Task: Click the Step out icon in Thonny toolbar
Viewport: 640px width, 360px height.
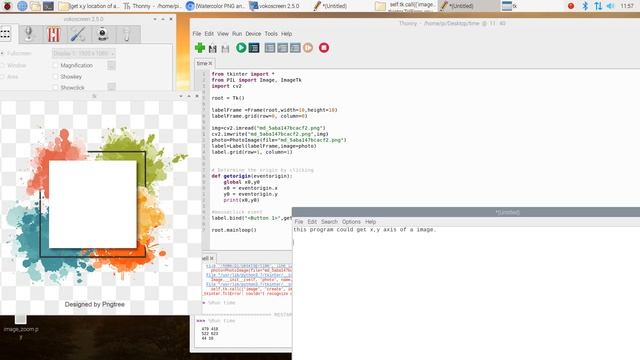Action: click(295, 48)
